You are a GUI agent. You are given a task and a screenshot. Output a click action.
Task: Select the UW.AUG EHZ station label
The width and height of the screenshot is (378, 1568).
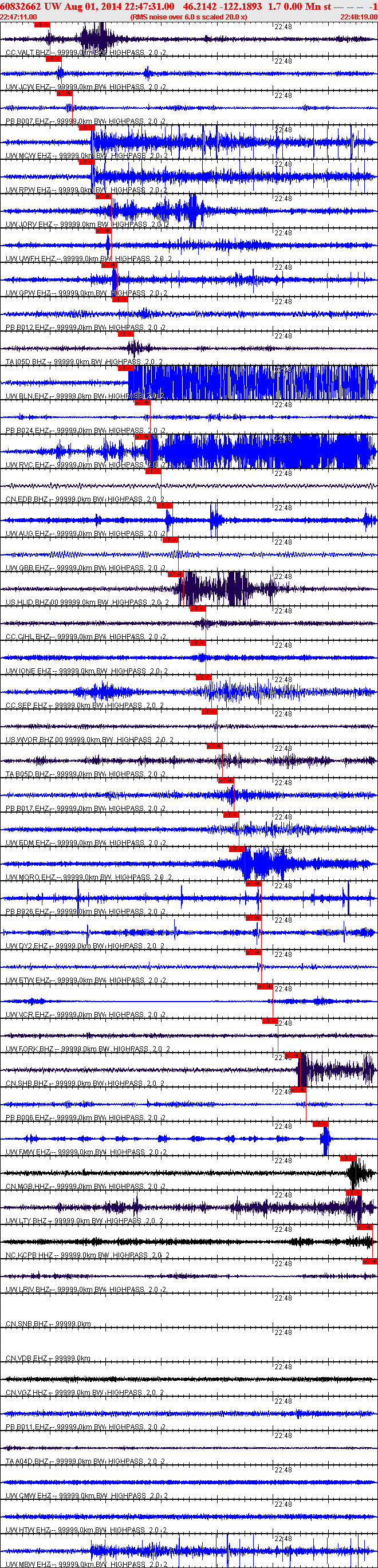[x=86, y=534]
